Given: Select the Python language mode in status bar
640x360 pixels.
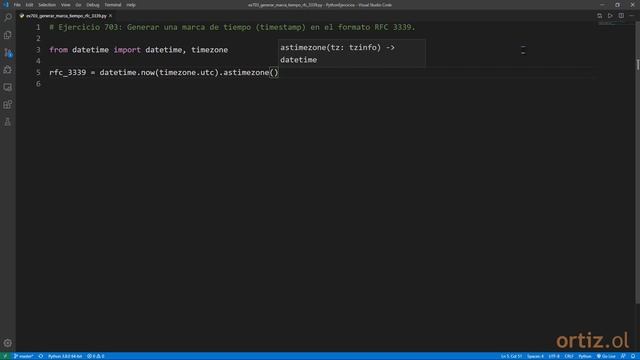Looking at the screenshot, I should coord(585,356).
